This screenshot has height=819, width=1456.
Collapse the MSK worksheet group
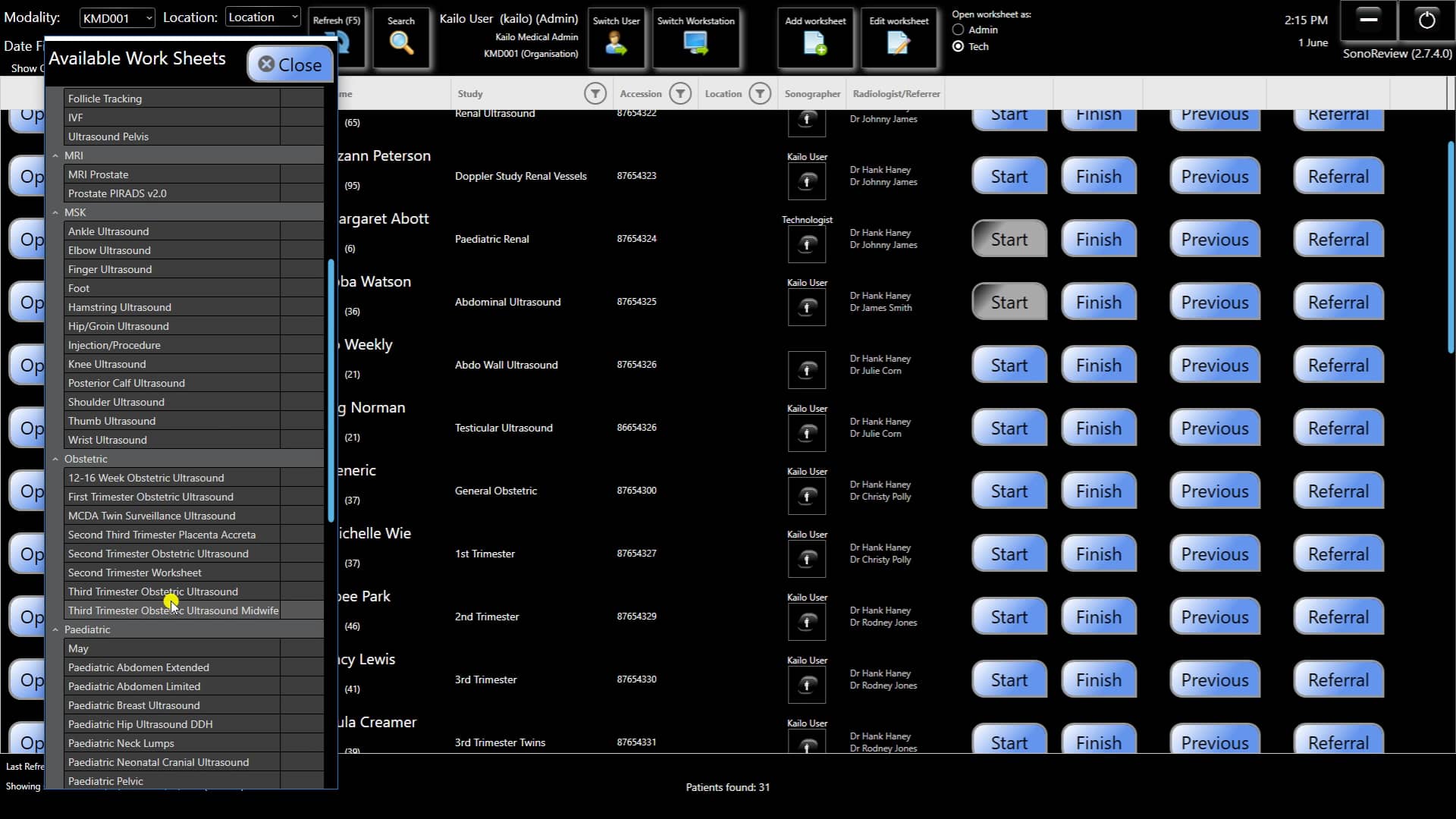click(x=55, y=212)
